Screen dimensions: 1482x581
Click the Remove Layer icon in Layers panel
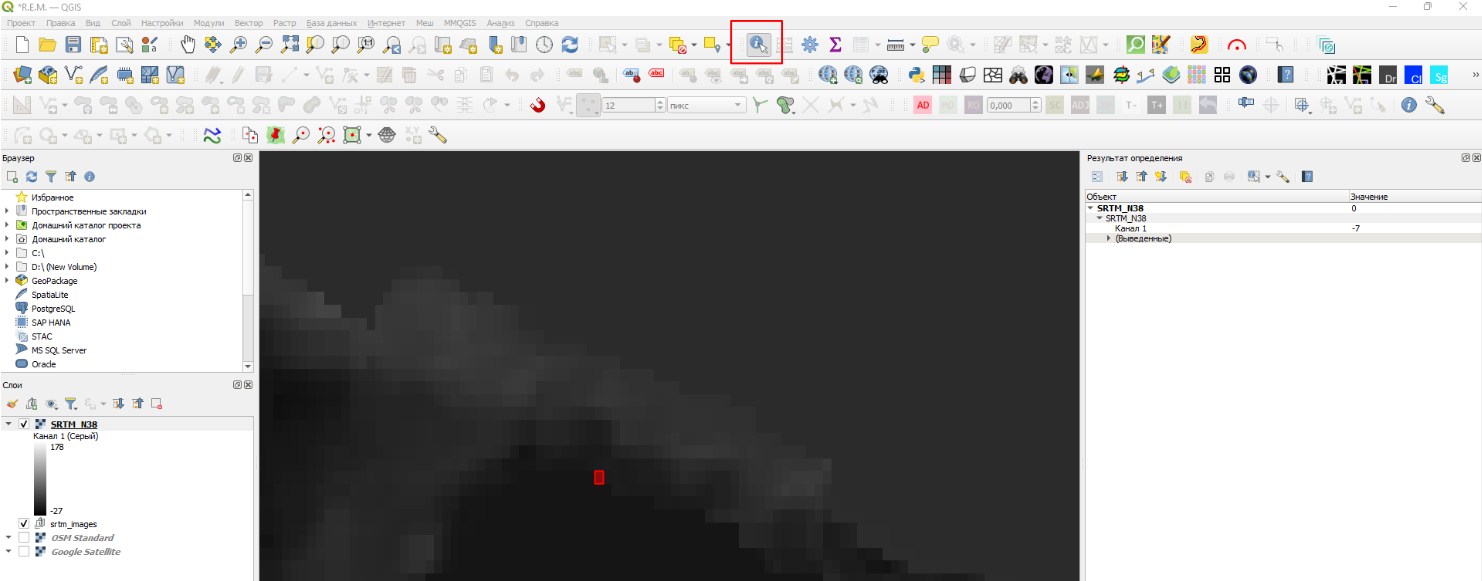click(157, 403)
